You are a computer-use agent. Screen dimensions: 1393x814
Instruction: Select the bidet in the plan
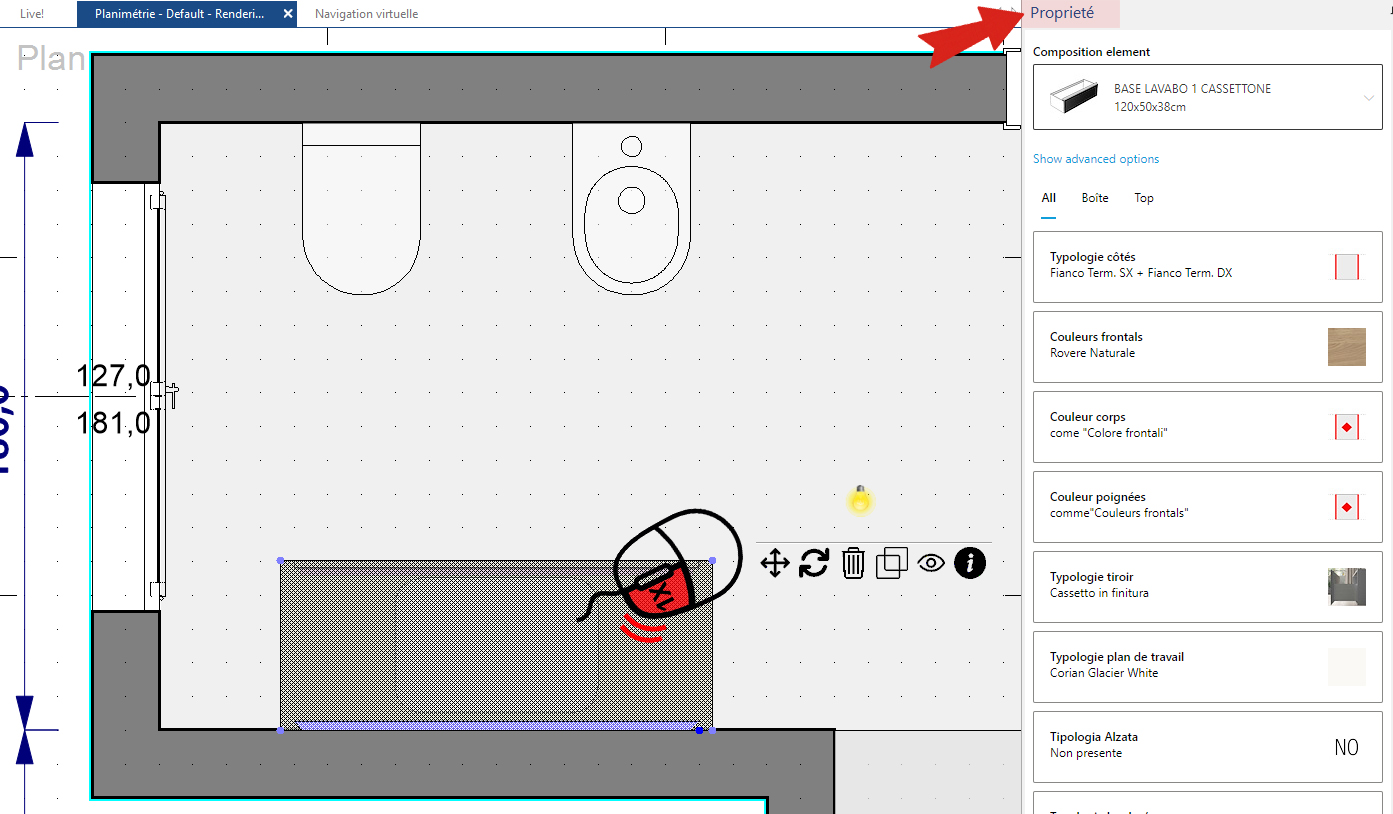[631, 209]
